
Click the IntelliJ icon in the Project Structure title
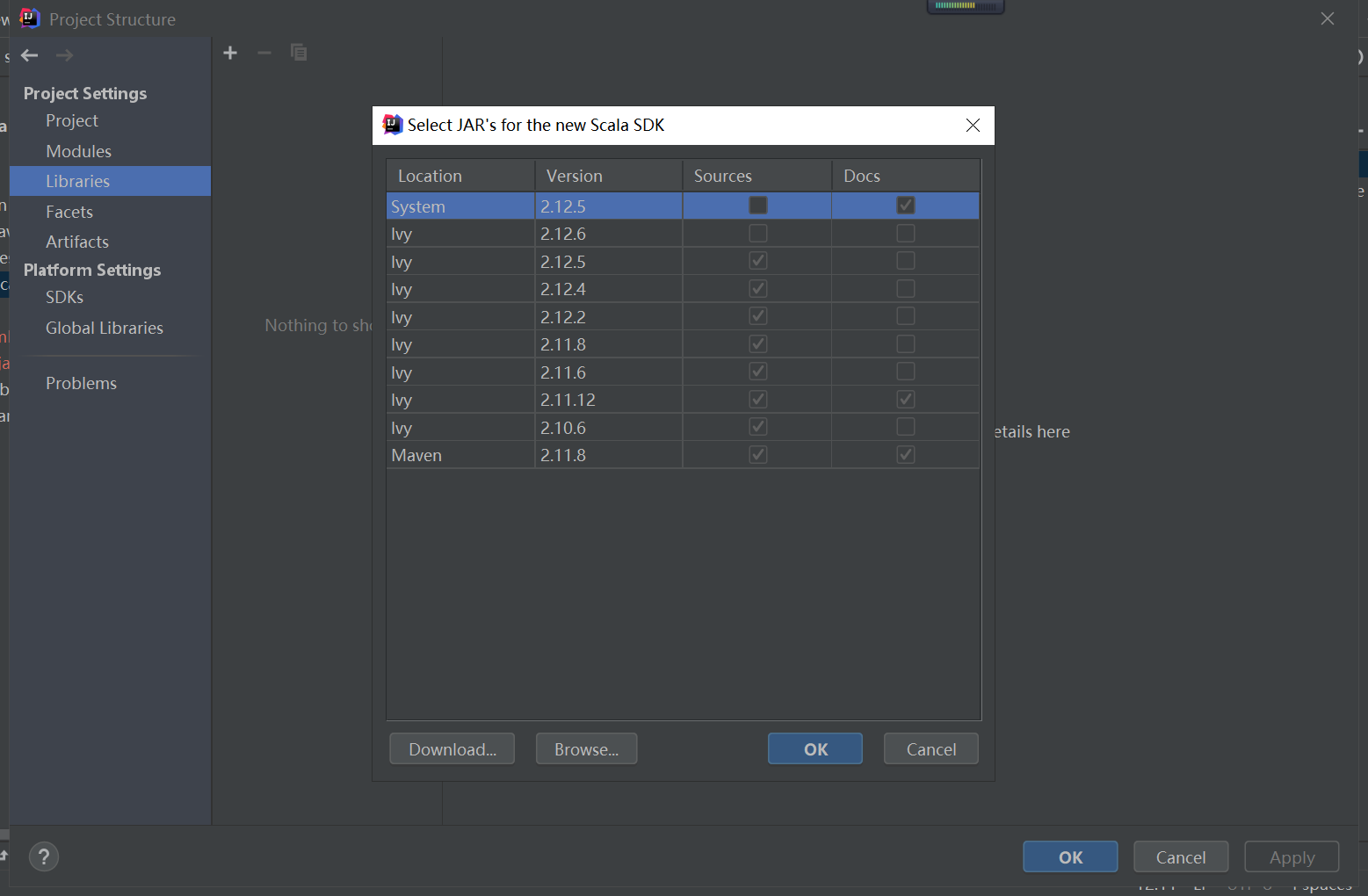tap(29, 18)
